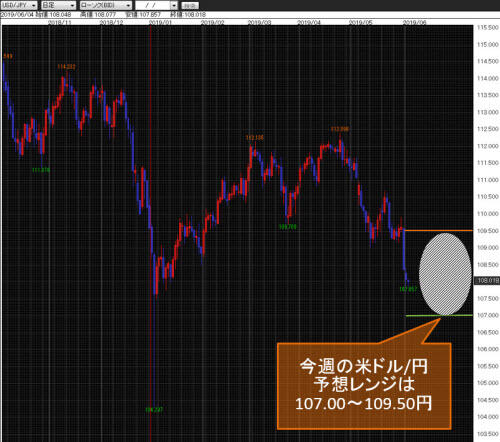Click the 115.500 price axis label
The image size is (500, 442).
click(488, 28)
